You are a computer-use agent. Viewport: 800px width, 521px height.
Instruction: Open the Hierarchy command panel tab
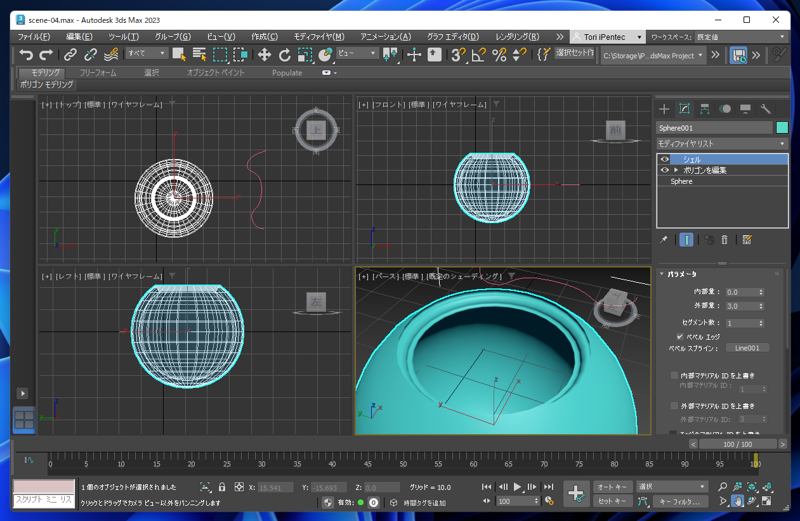tap(705, 109)
